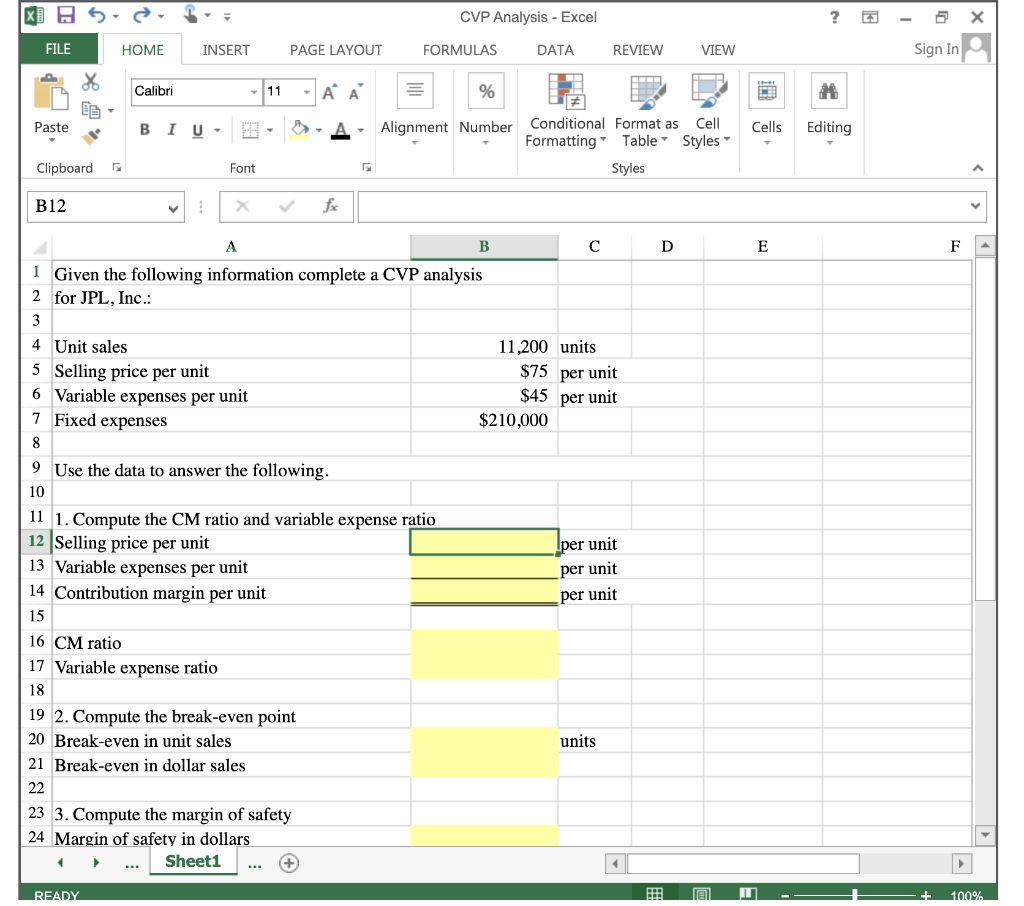Switch to Normal view in status bar
The image size is (1024, 906).
tap(654, 894)
